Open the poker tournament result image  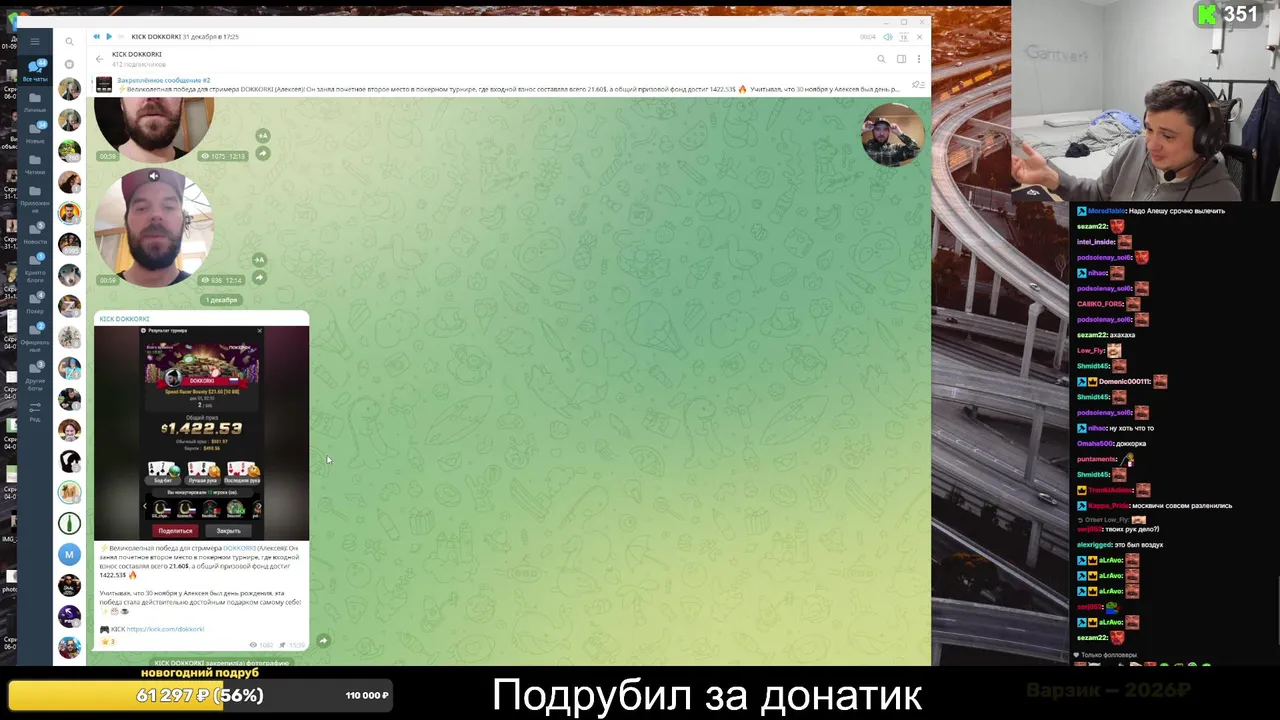click(201, 432)
